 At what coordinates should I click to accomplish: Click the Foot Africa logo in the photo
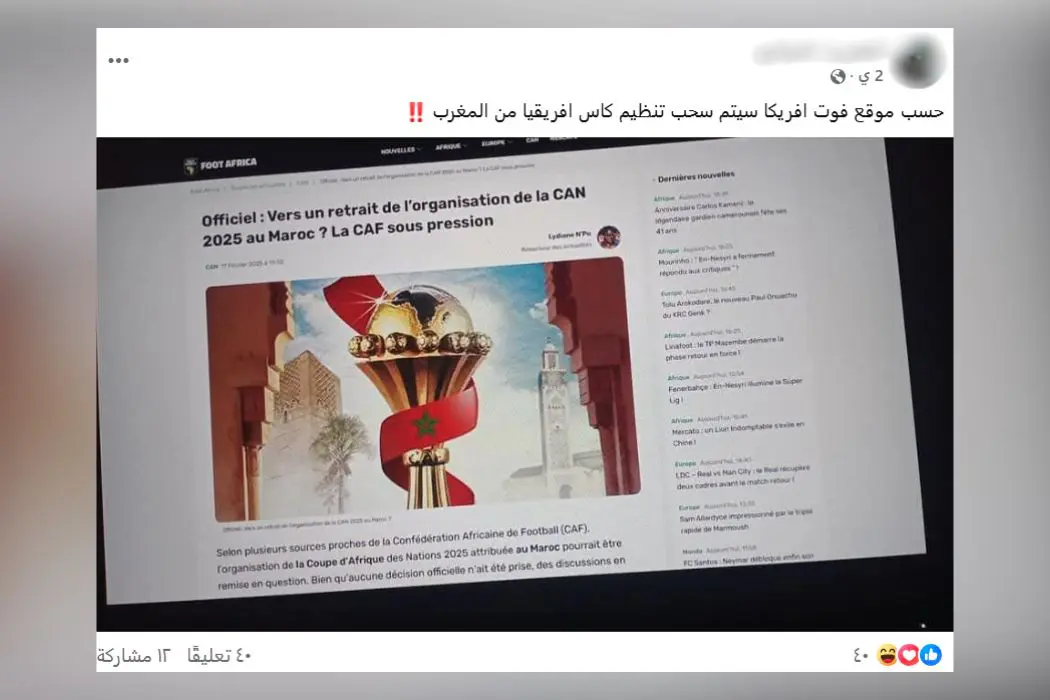pyautogui.click(x=220, y=165)
